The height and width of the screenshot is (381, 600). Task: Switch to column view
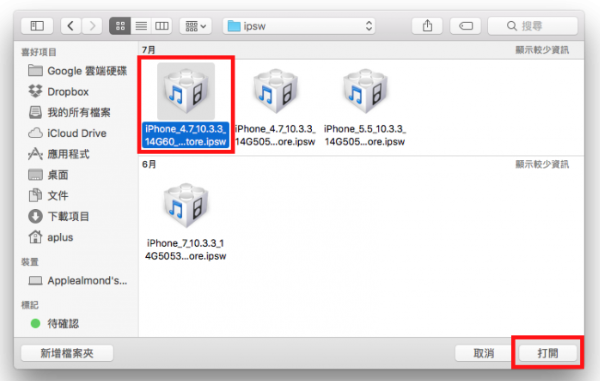pyautogui.click(x=161, y=26)
